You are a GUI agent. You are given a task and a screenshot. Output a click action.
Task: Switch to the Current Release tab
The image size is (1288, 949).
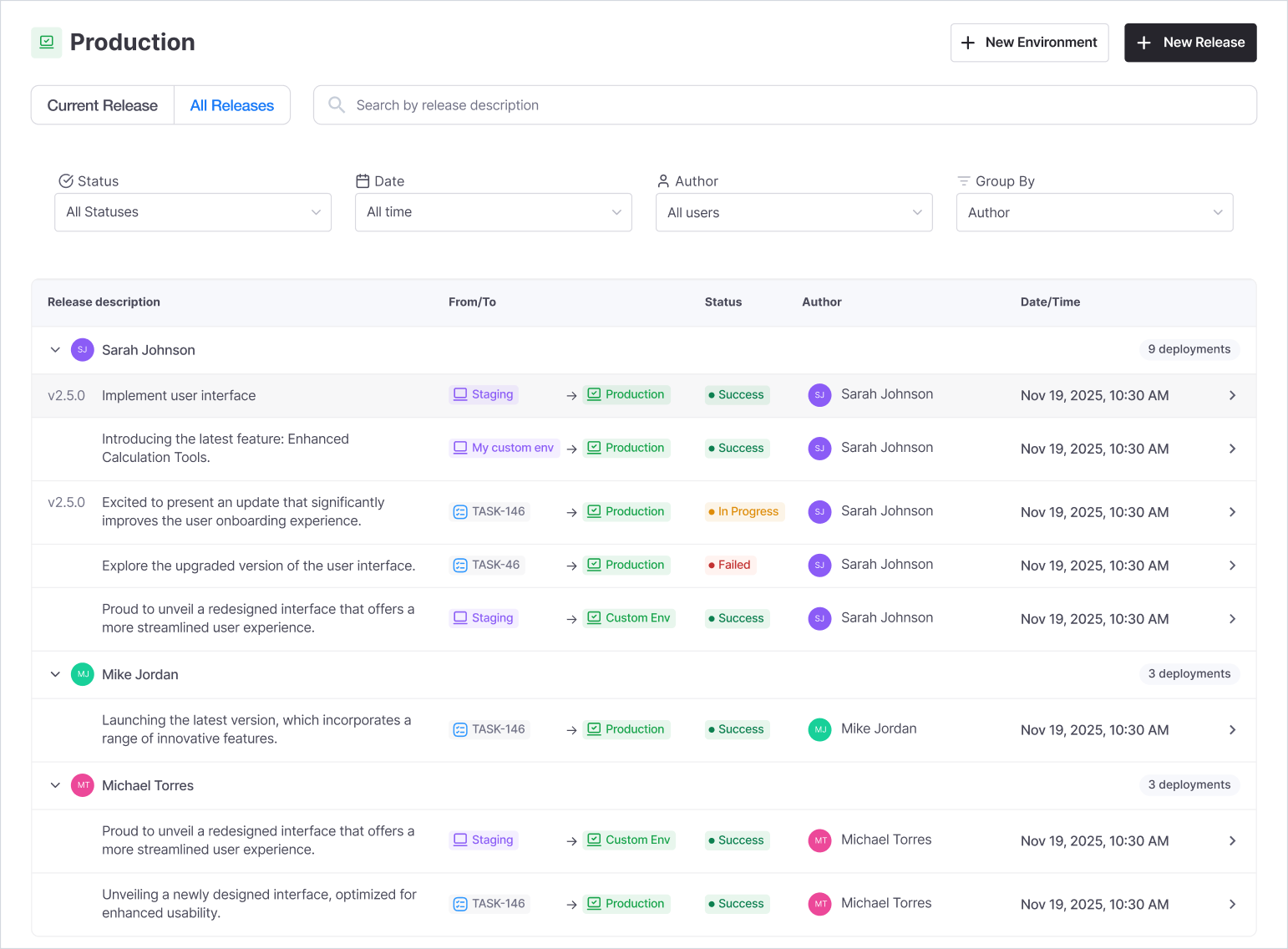tap(103, 105)
